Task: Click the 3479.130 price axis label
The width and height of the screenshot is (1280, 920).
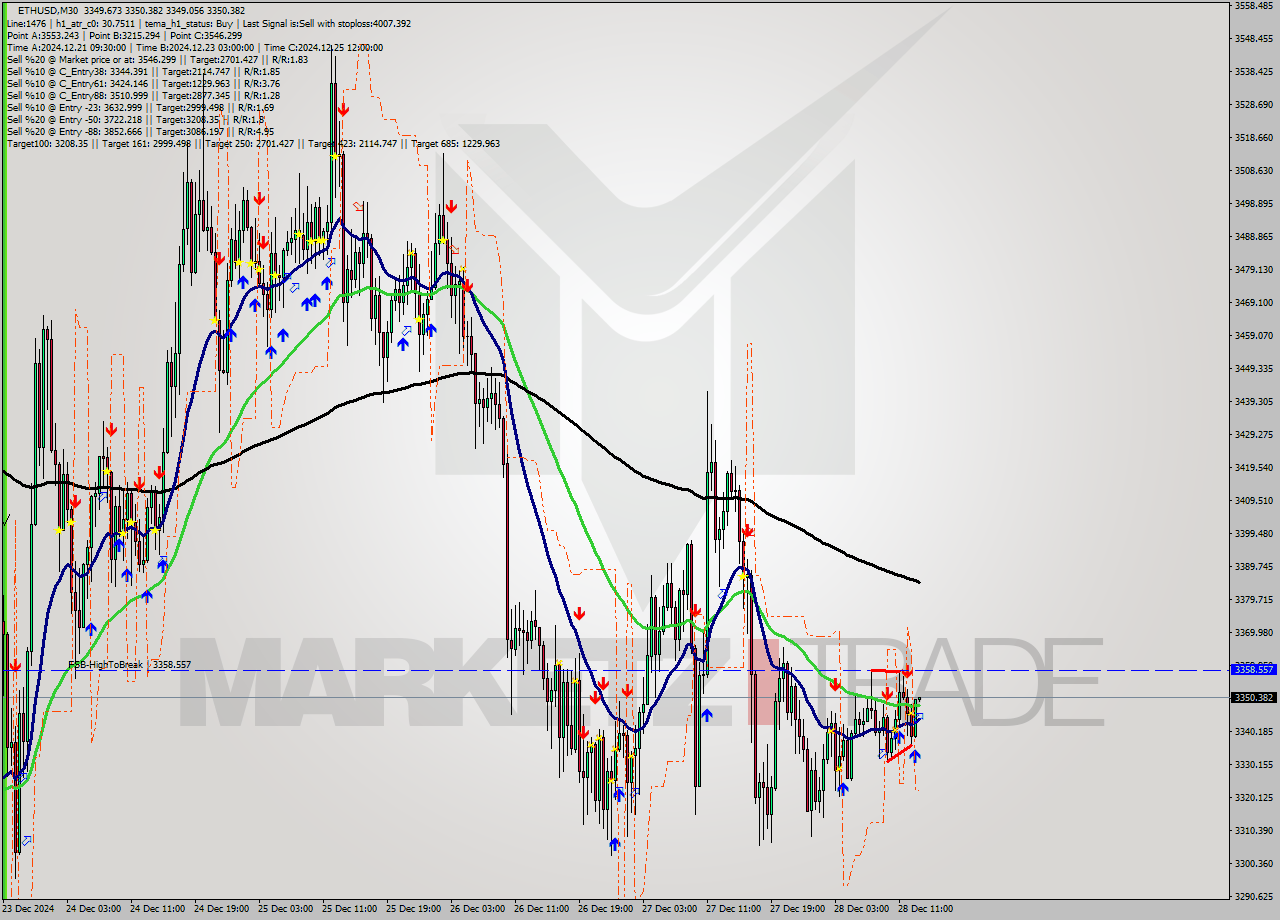Action: 1253,269
